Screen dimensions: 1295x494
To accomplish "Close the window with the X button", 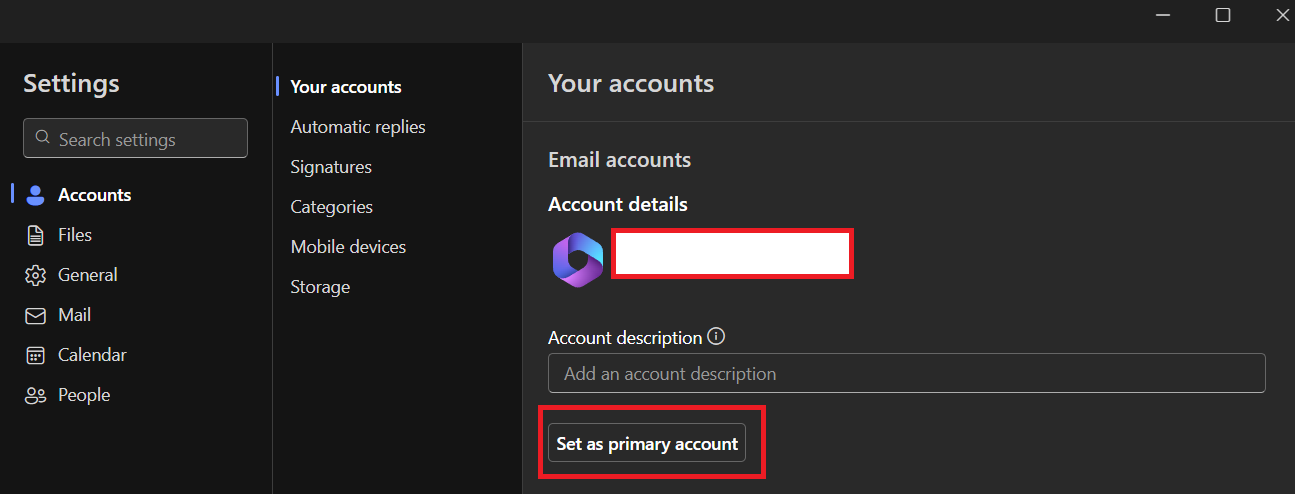I will (x=1281, y=15).
